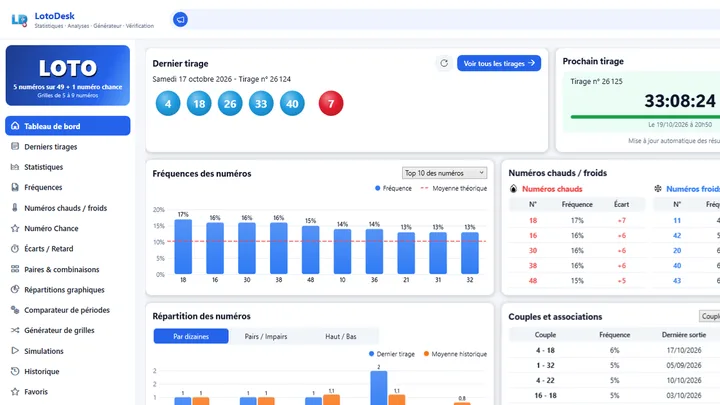Click the Historique history icon
This screenshot has width=720, height=405.
pyautogui.click(x=15, y=371)
